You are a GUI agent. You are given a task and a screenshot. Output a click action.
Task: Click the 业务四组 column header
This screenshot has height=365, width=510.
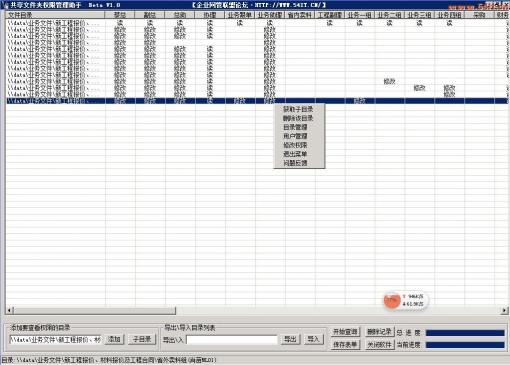pos(449,15)
